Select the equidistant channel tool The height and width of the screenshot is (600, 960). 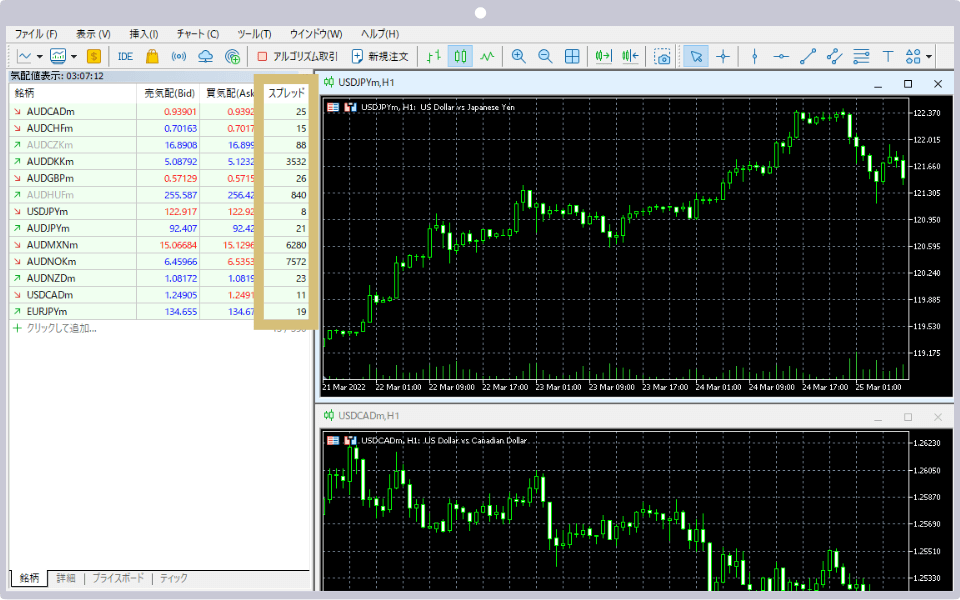(x=834, y=56)
